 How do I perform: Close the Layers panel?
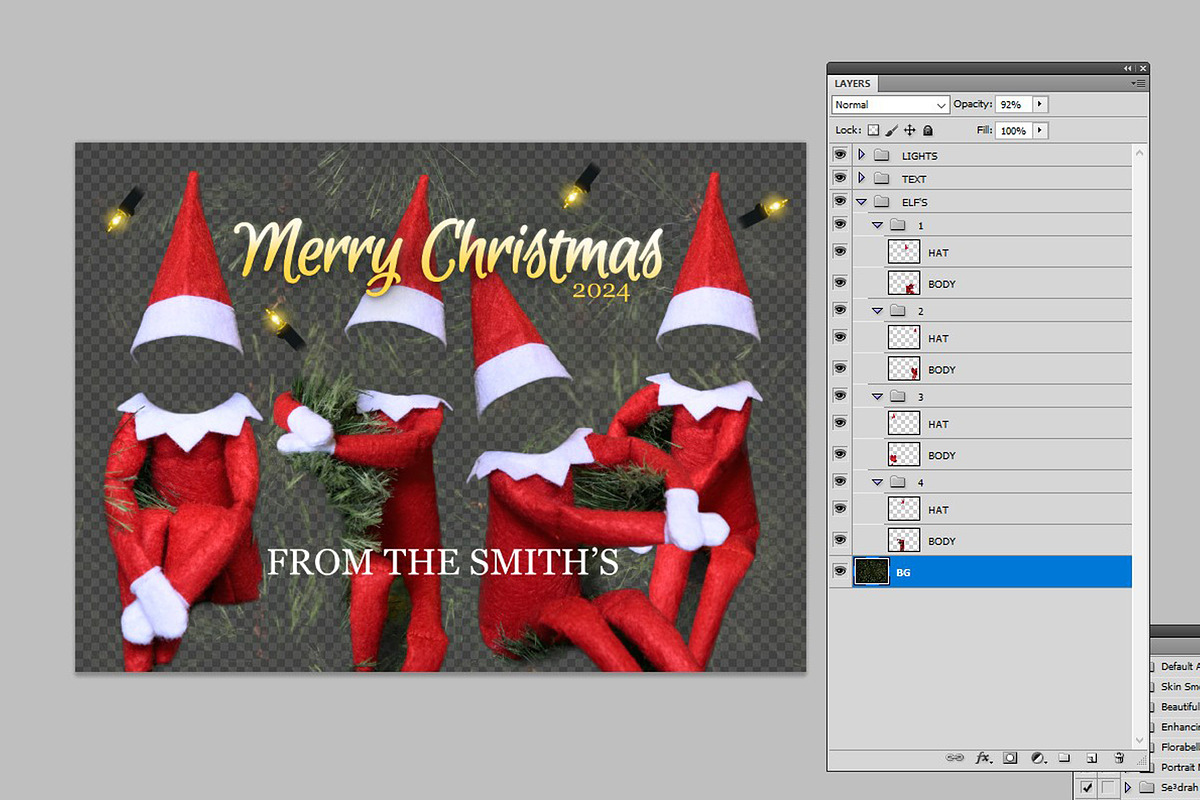coord(1142,68)
